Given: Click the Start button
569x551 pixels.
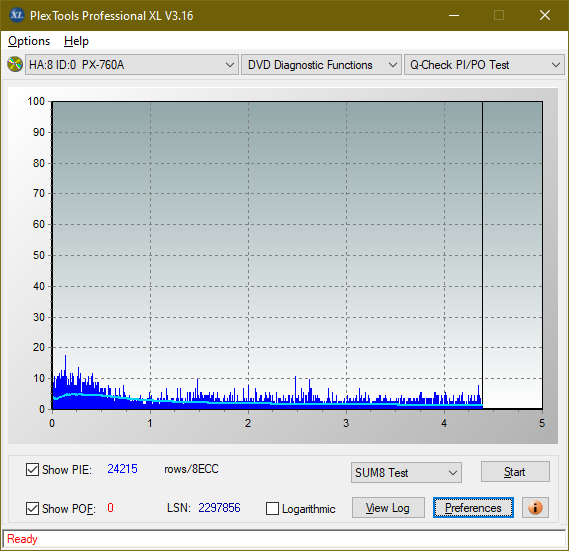Looking at the screenshot, I should [x=515, y=472].
